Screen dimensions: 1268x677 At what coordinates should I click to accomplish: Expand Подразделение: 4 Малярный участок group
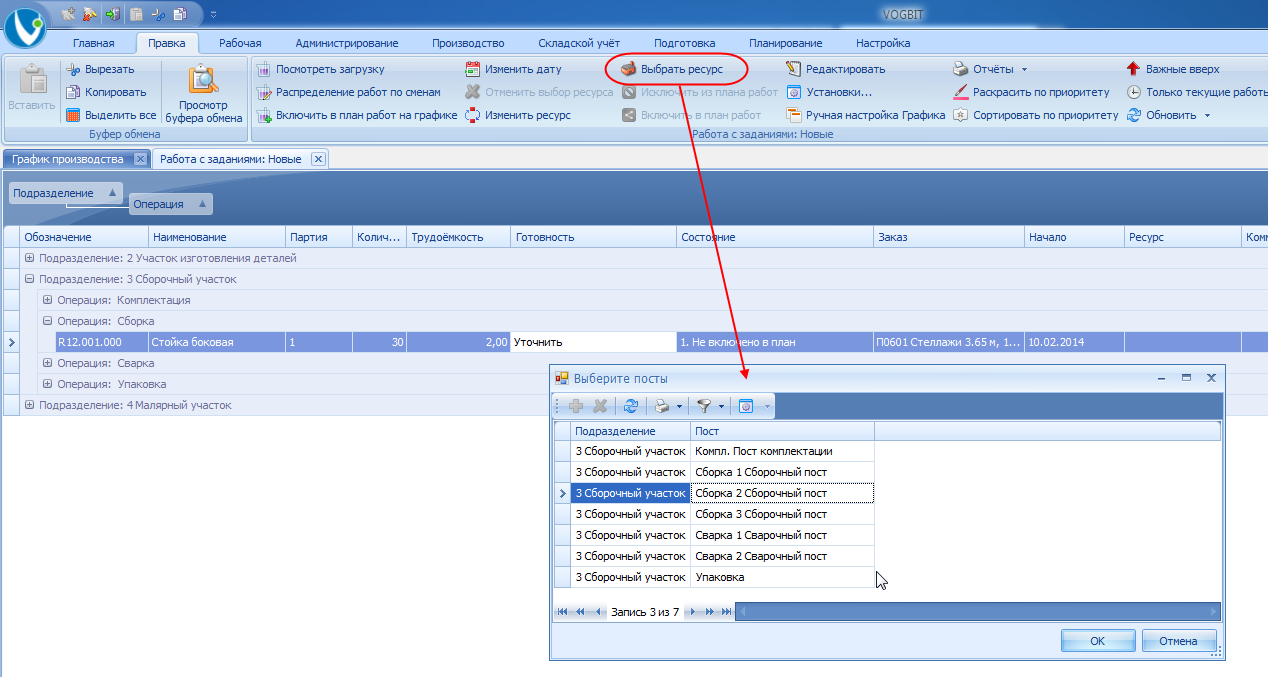pos(30,405)
